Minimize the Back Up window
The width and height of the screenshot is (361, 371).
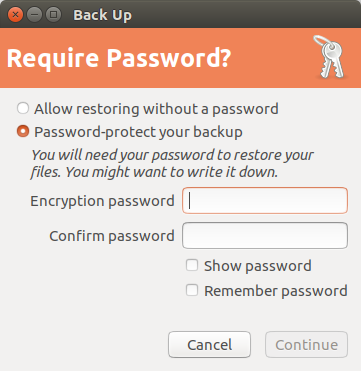[x=34, y=15]
